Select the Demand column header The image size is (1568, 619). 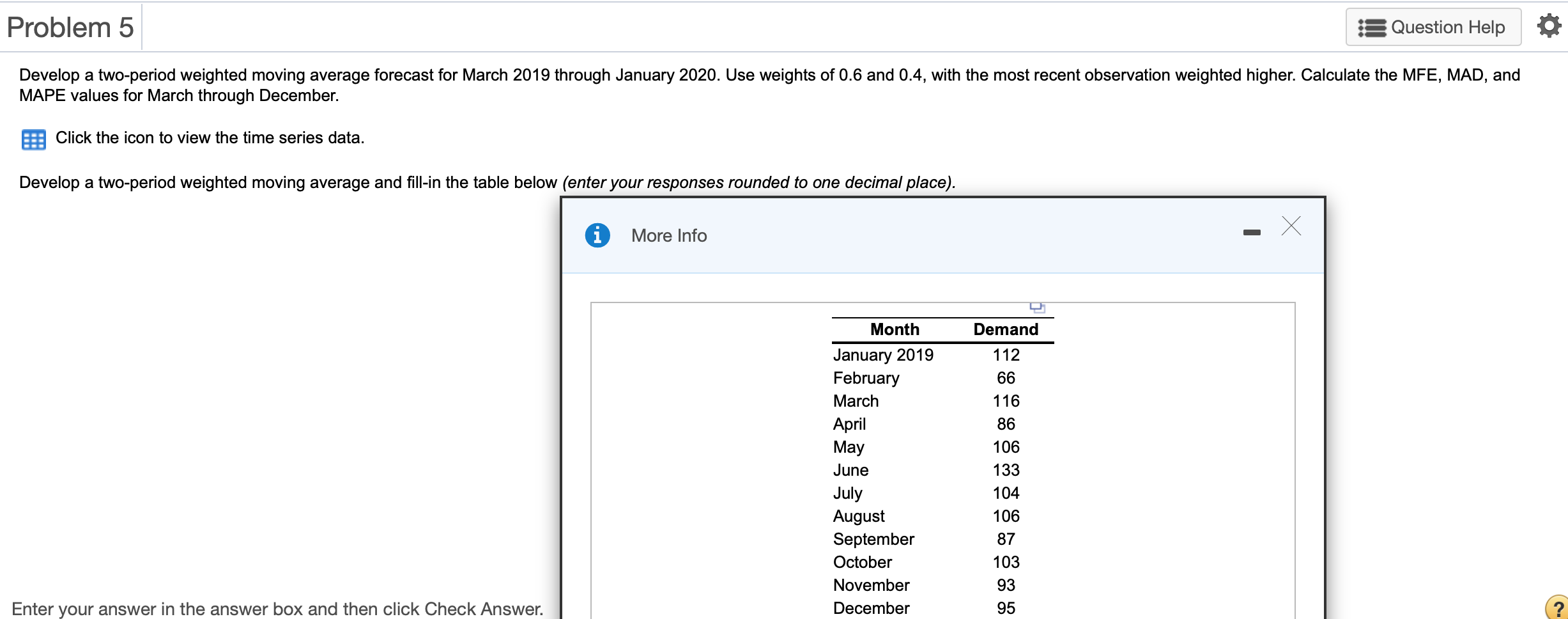1006,329
